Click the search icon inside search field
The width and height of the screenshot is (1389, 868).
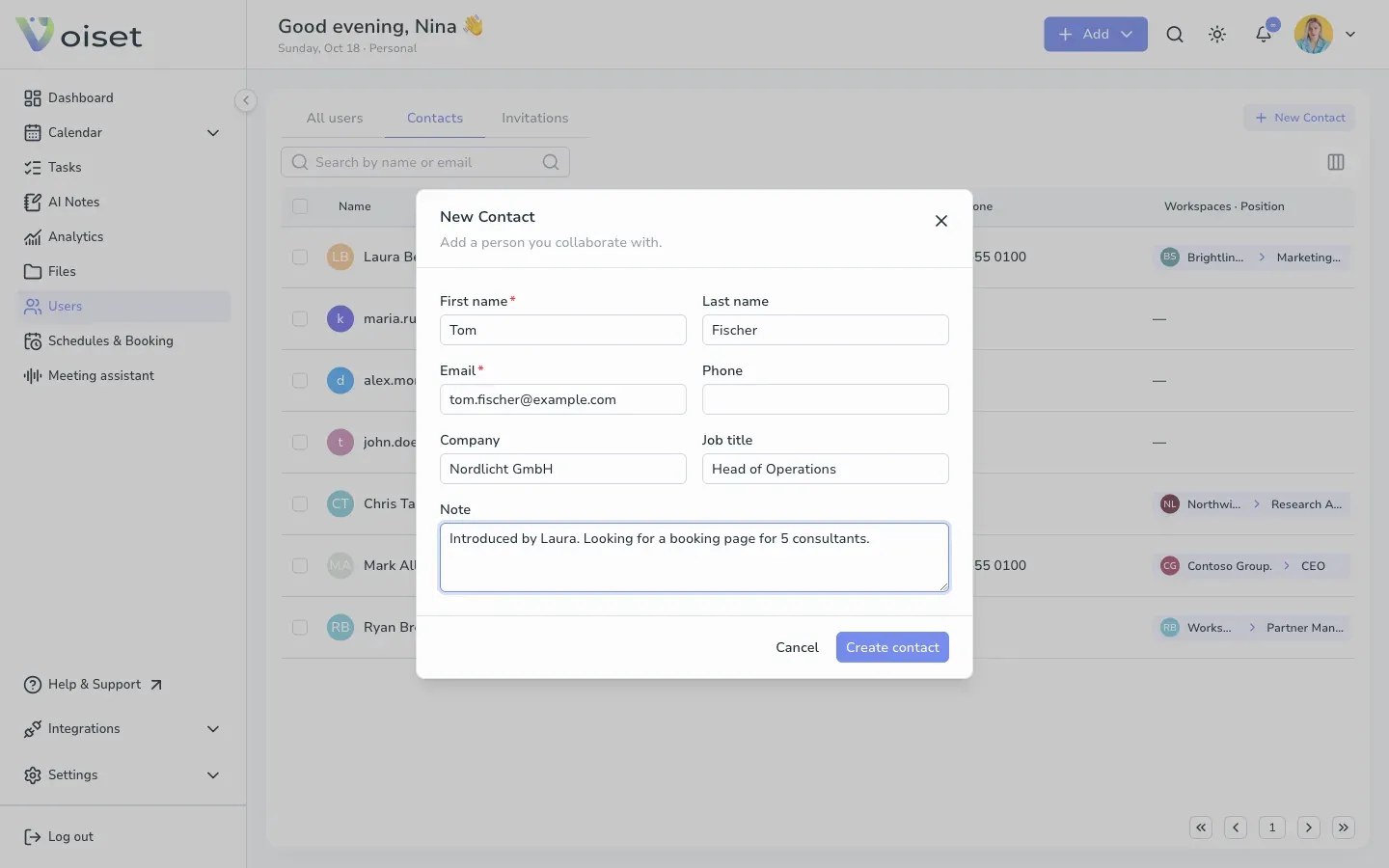[551, 162]
